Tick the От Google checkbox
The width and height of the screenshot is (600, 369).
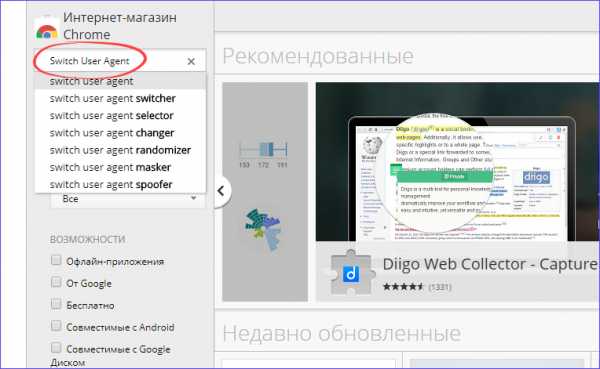tap(56, 282)
